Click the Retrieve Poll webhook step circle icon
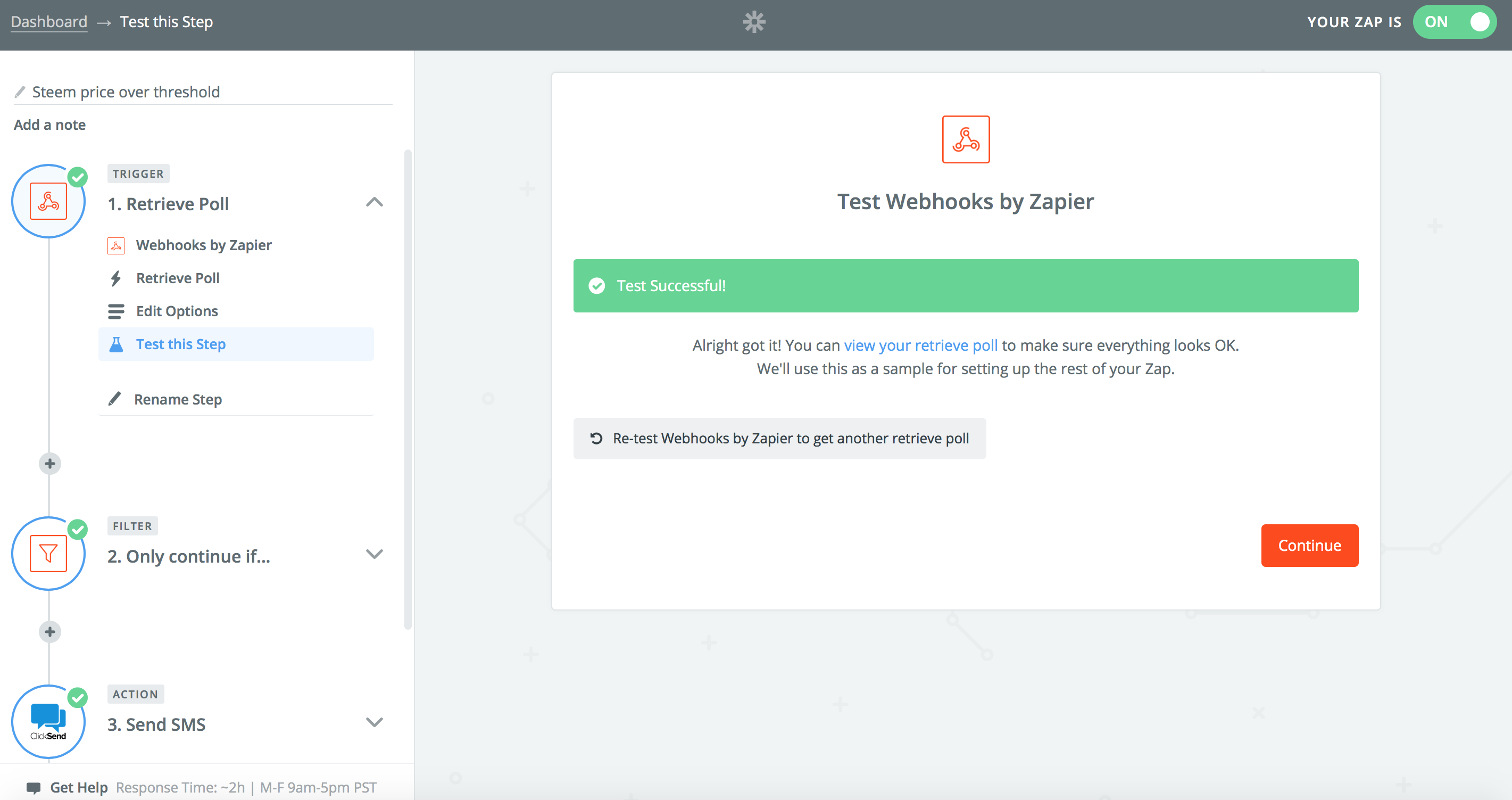1512x800 pixels. 49,201
